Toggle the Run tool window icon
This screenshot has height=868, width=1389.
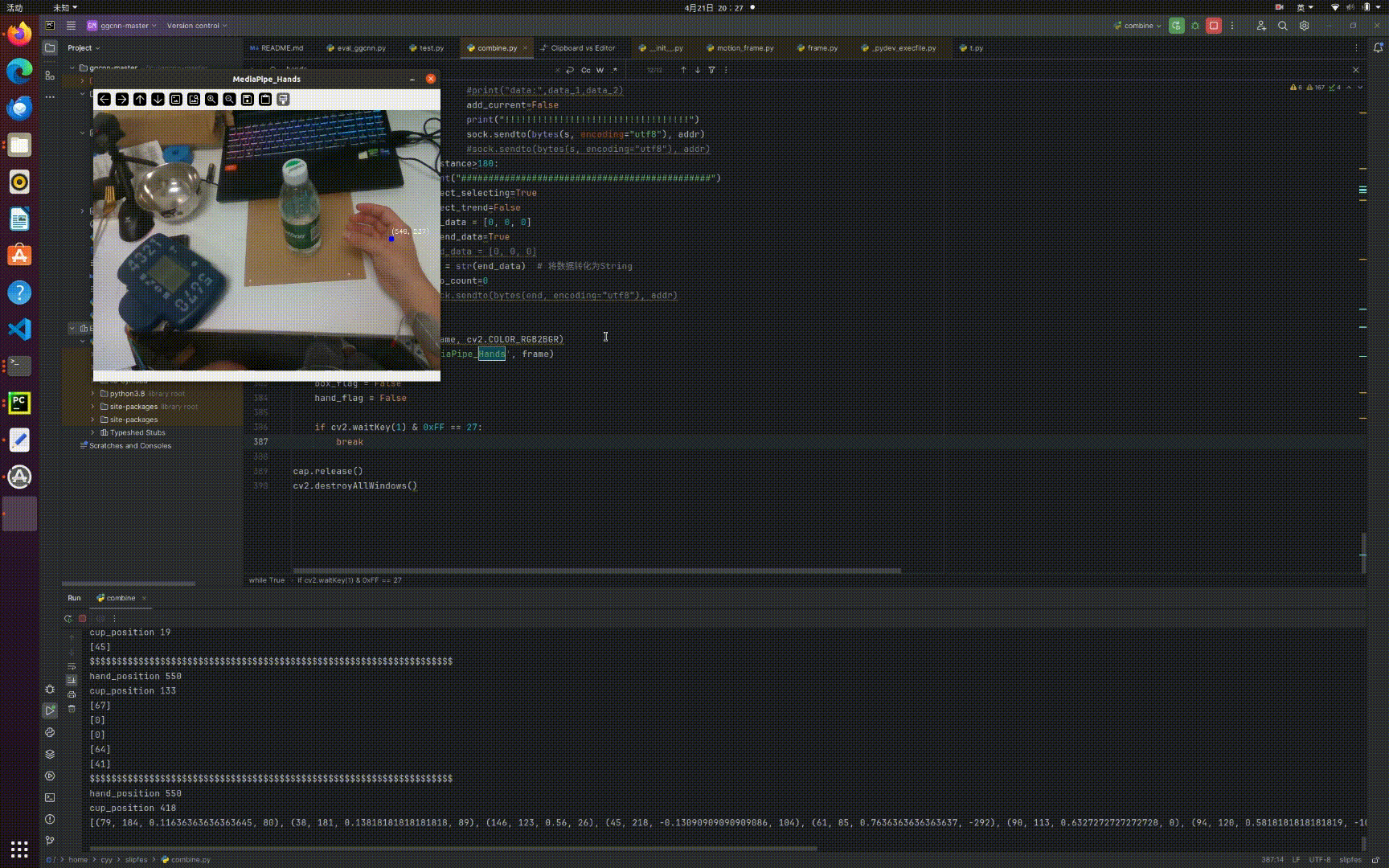tap(50, 710)
